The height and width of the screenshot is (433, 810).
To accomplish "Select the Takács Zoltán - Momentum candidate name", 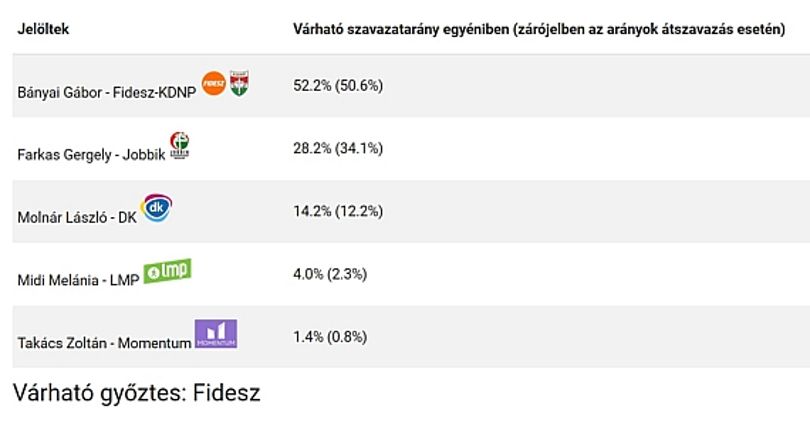I will click(104, 343).
